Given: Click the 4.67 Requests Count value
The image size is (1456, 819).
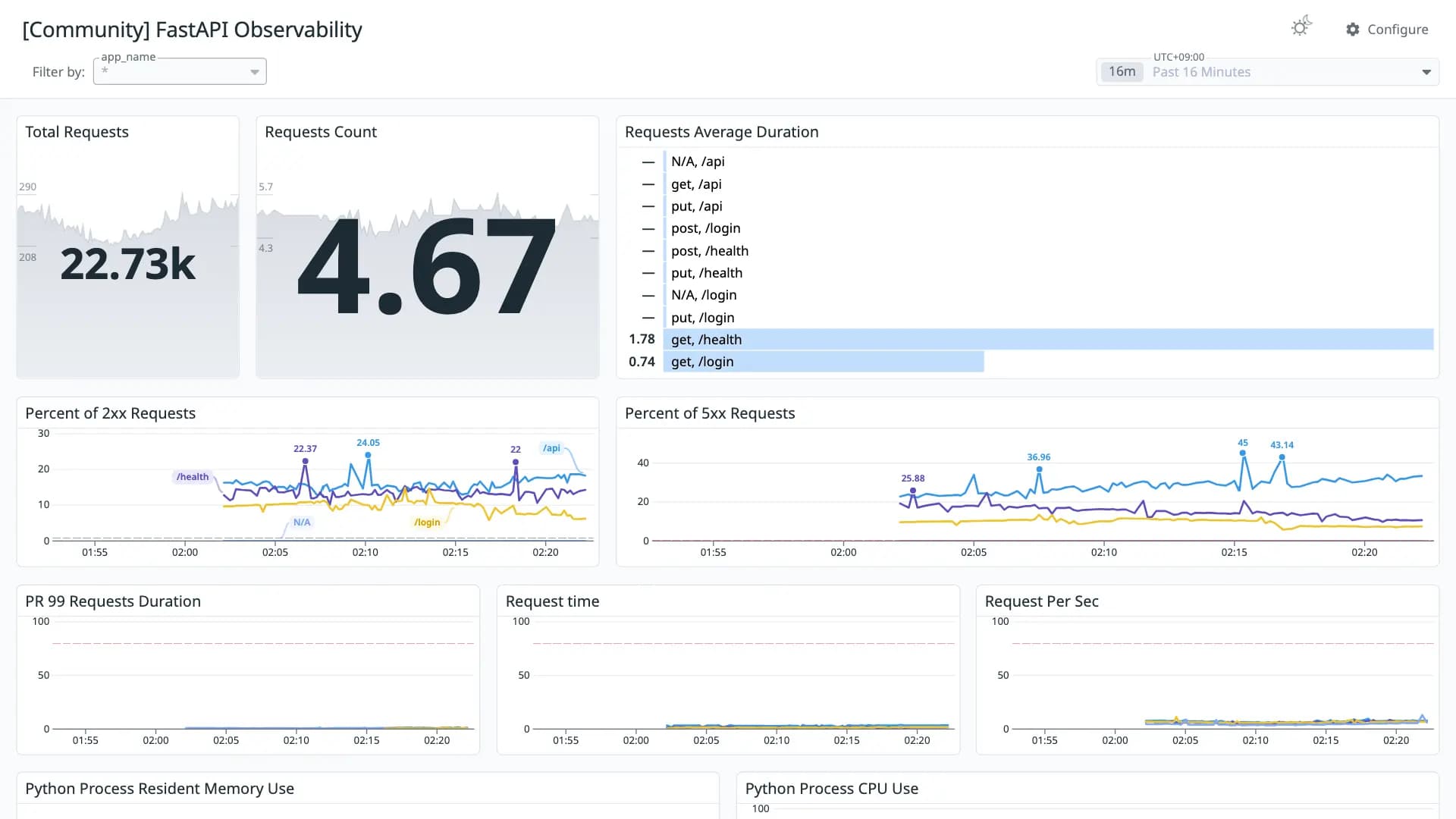Looking at the screenshot, I should click(427, 265).
